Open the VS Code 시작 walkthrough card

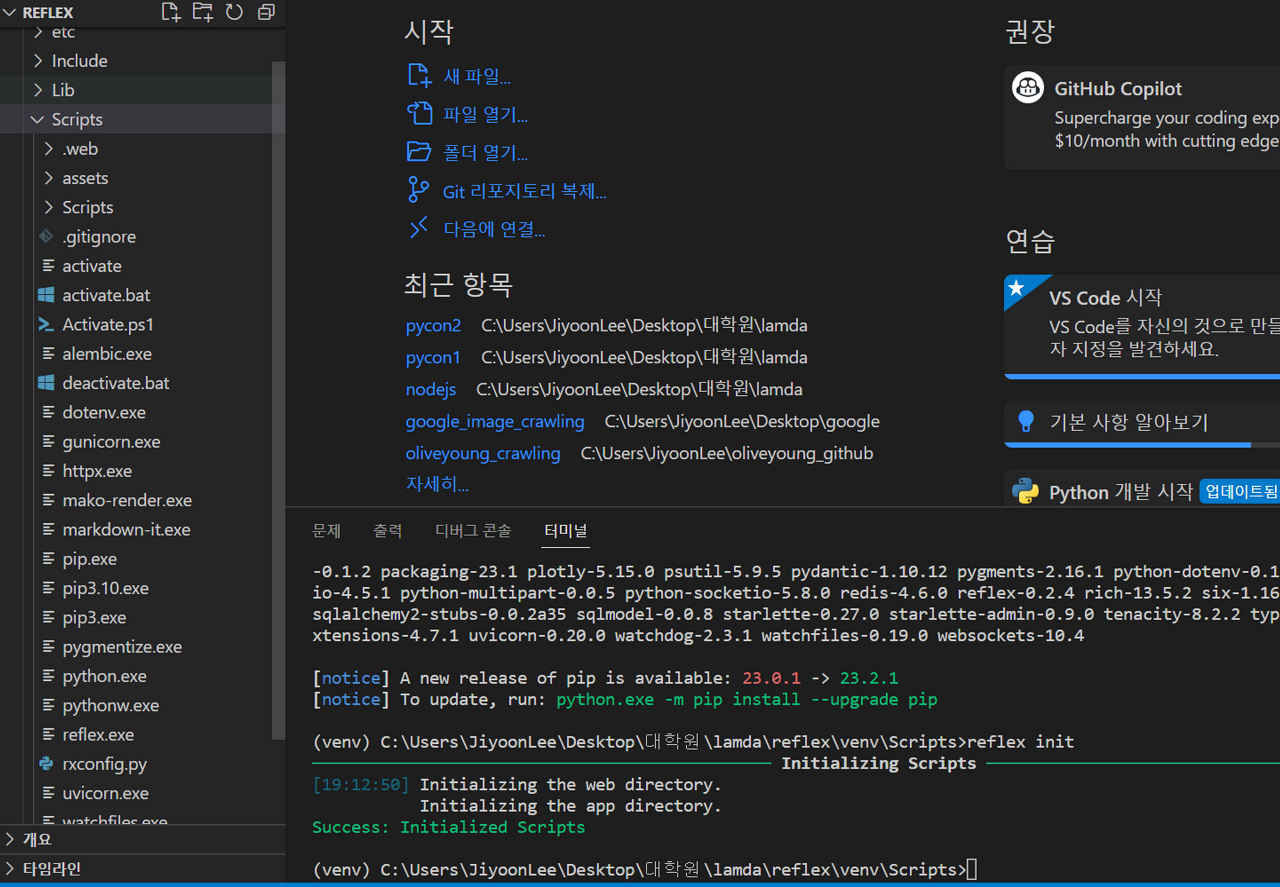coord(1142,326)
